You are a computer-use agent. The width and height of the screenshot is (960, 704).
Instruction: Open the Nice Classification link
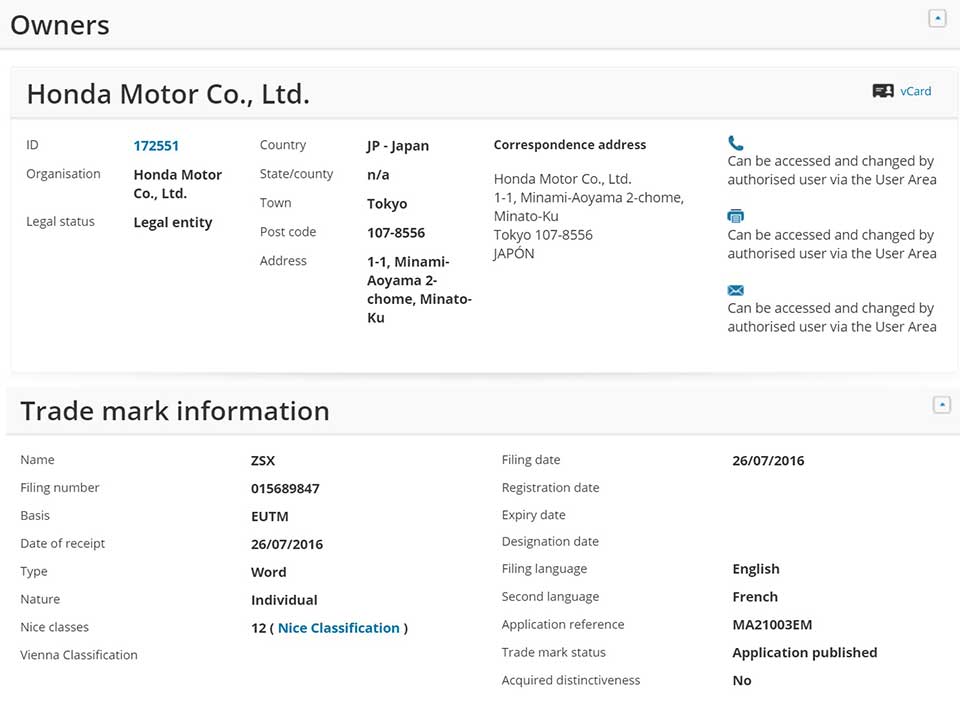pos(338,628)
